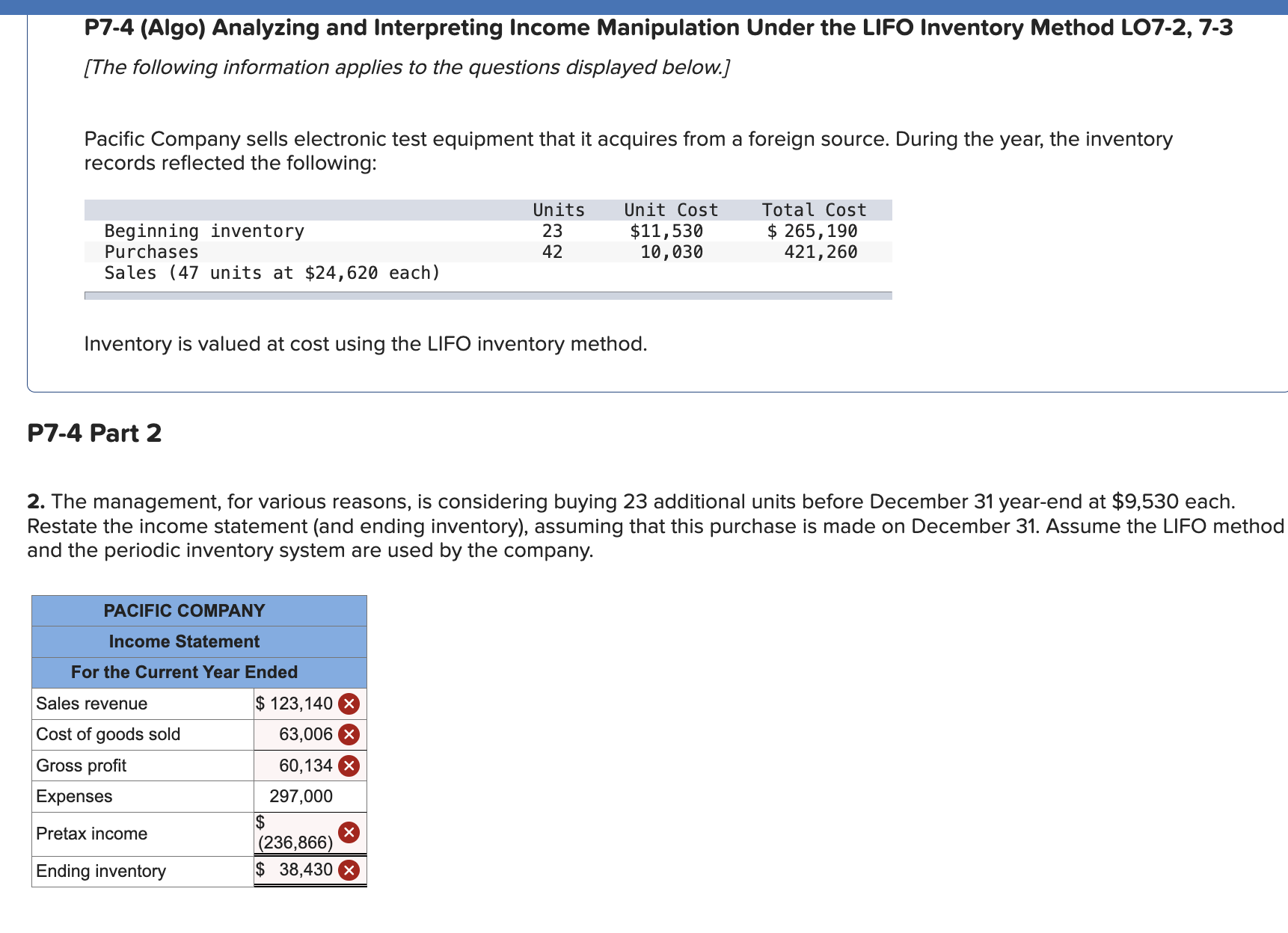
Task: Click the question 2 instructions paragraph
Action: (x=656, y=526)
